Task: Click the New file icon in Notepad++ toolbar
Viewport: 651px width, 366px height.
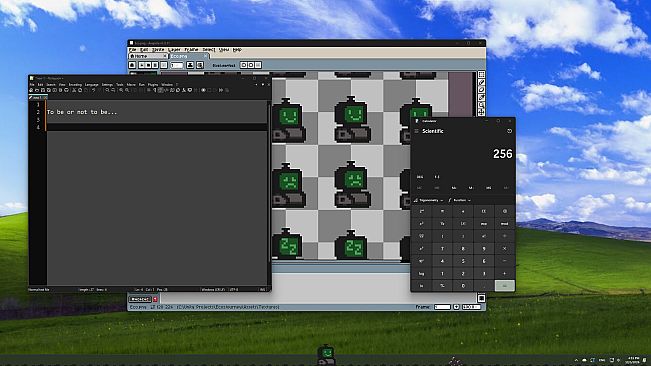Action: 31,90
